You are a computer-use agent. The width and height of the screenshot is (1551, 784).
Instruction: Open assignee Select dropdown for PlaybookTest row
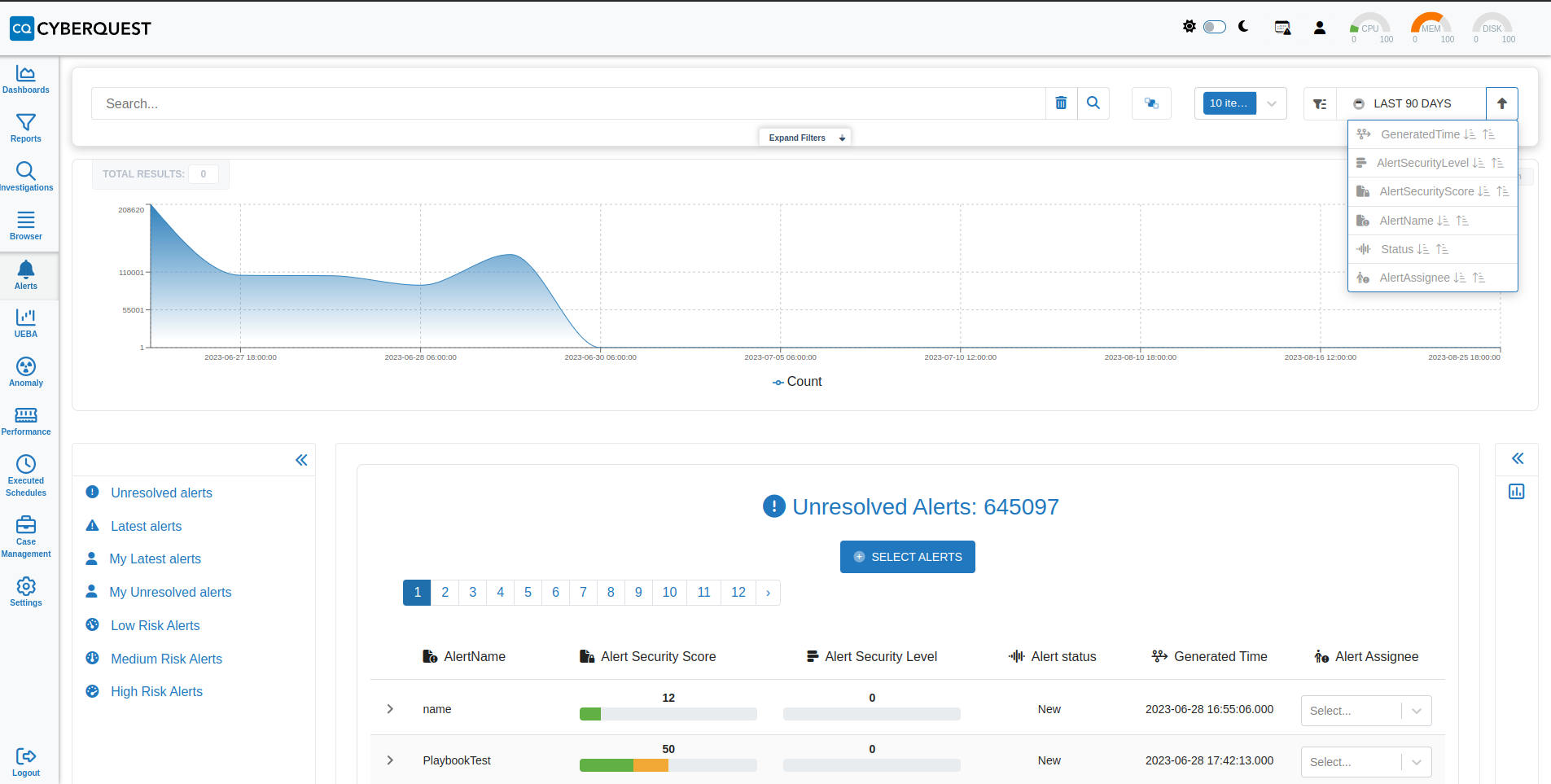pos(1366,762)
